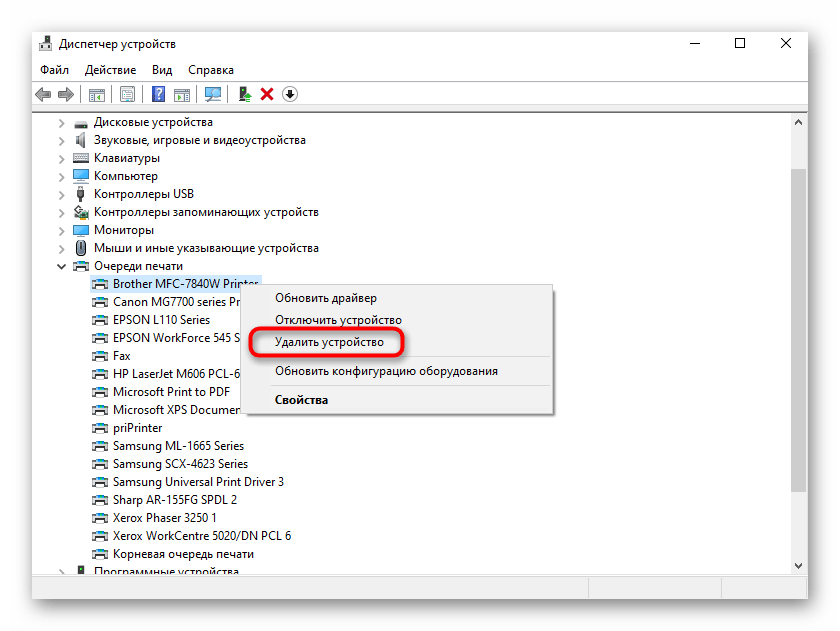Image resolution: width=840 pixels, height=631 pixels.
Task: Click the red X uninstall device toolbar icon
Action: [x=267, y=94]
